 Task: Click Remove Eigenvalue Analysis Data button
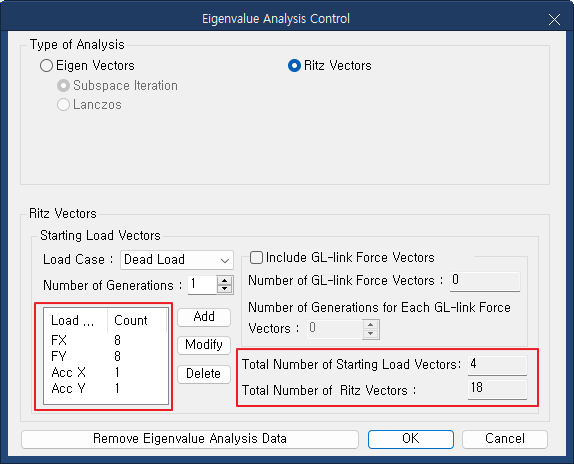pos(190,439)
